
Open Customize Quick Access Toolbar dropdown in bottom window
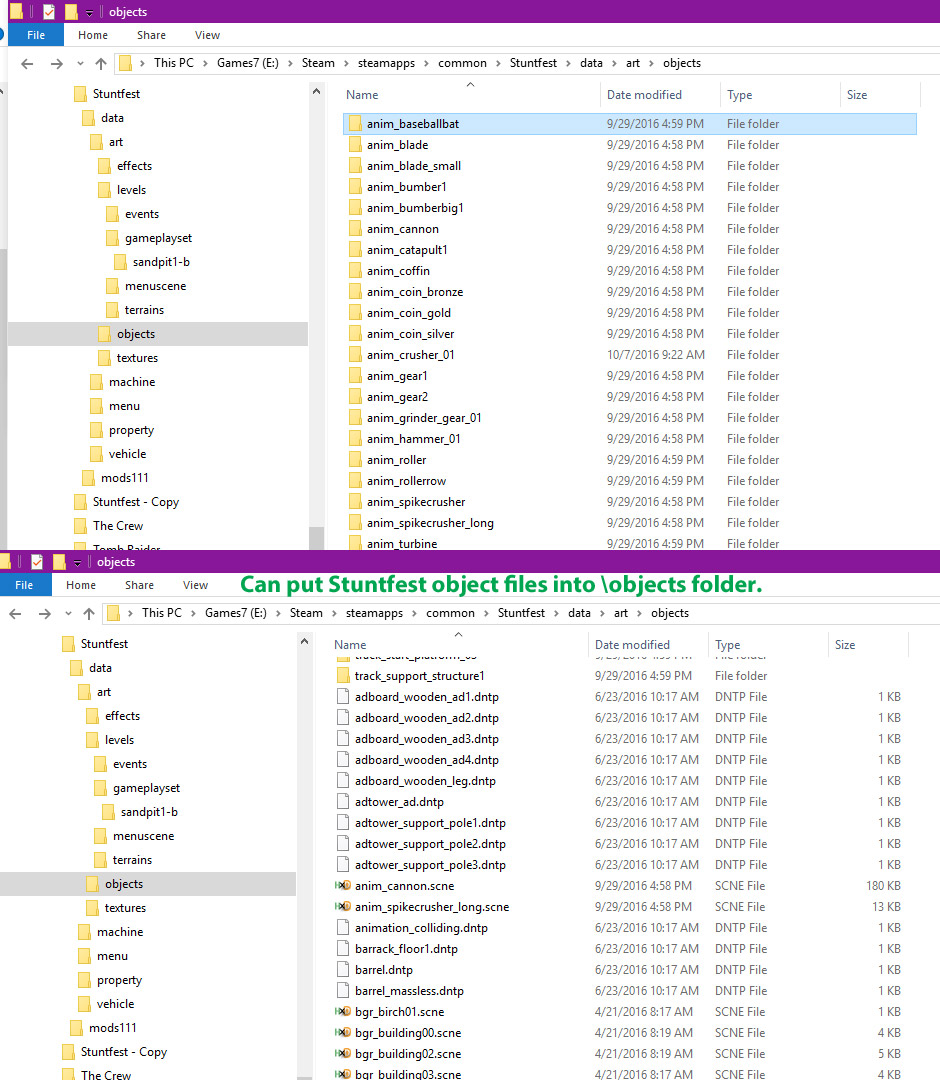pyautogui.click(x=78, y=563)
